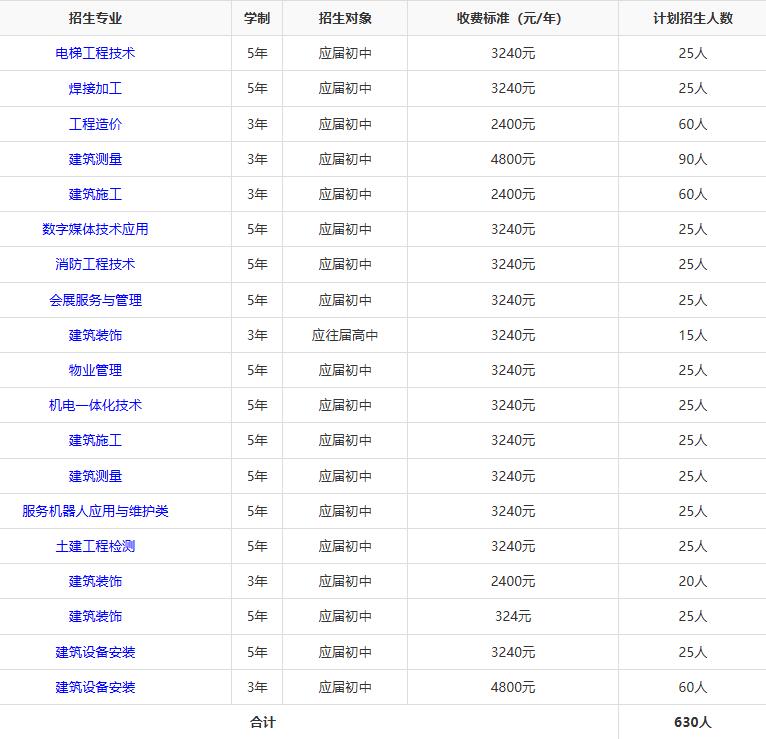Click the 招生专业 column header
The height and width of the screenshot is (739, 766).
click(x=95, y=18)
